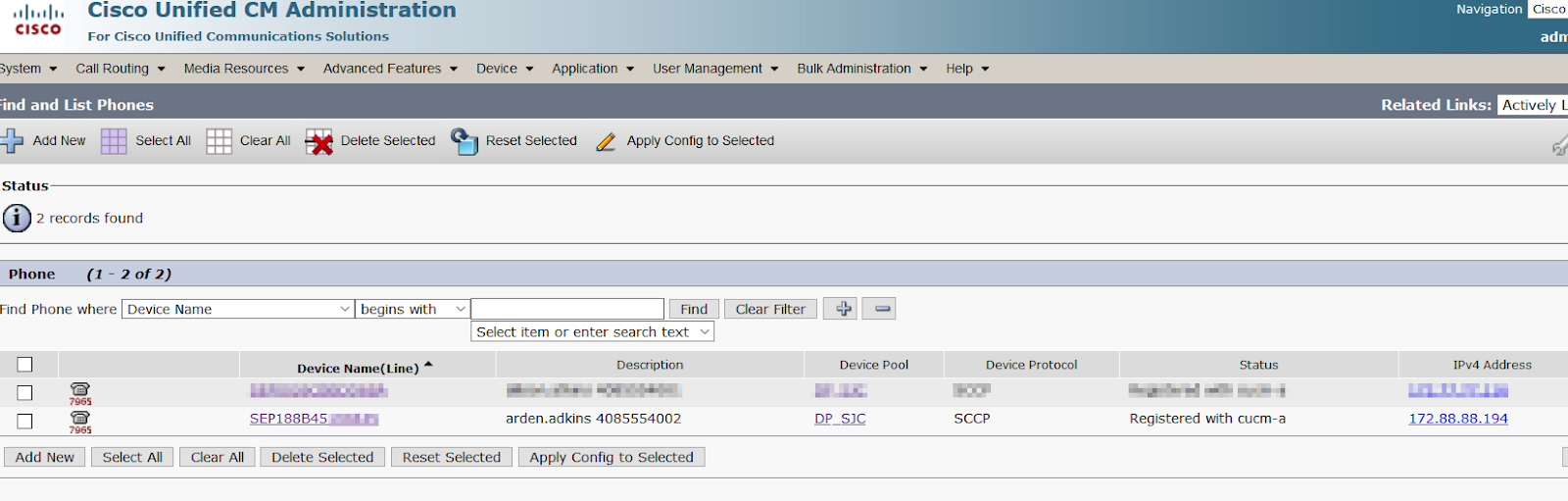Click the 'arden.adkins 4085554002' description cell

(593, 419)
